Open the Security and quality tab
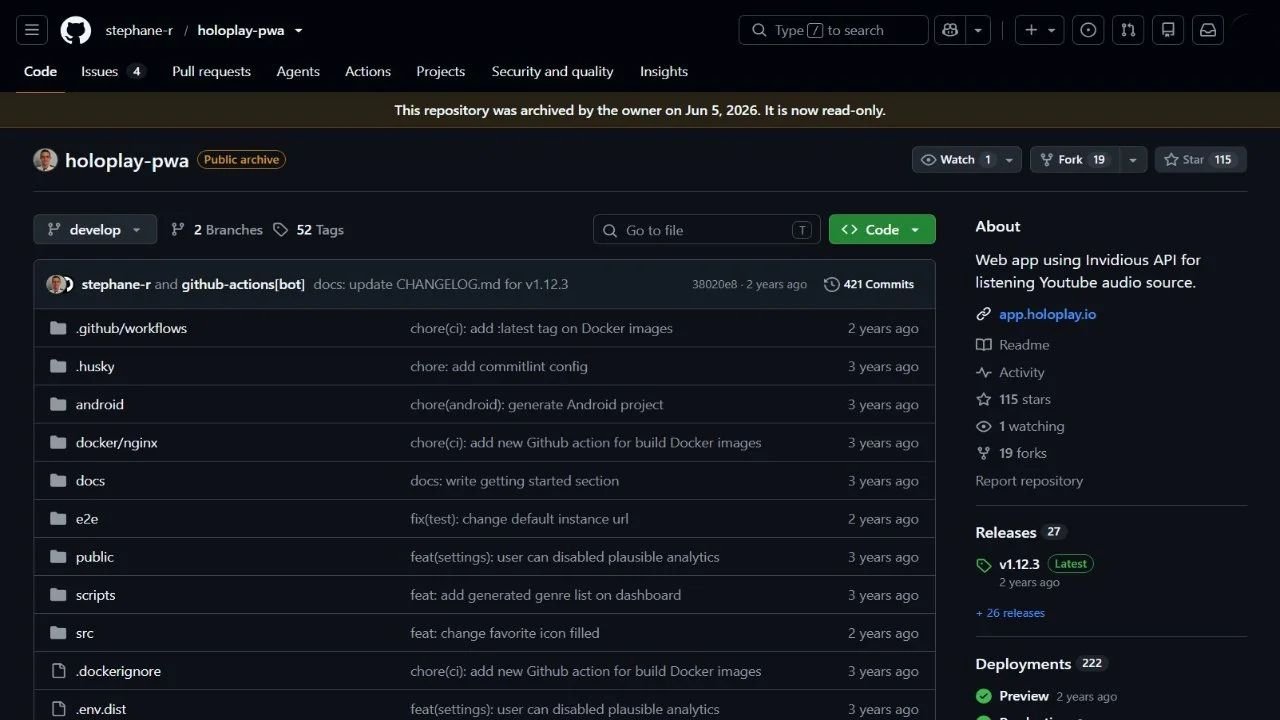The width and height of the screenshot is (1280, 720). click(552, 72)
